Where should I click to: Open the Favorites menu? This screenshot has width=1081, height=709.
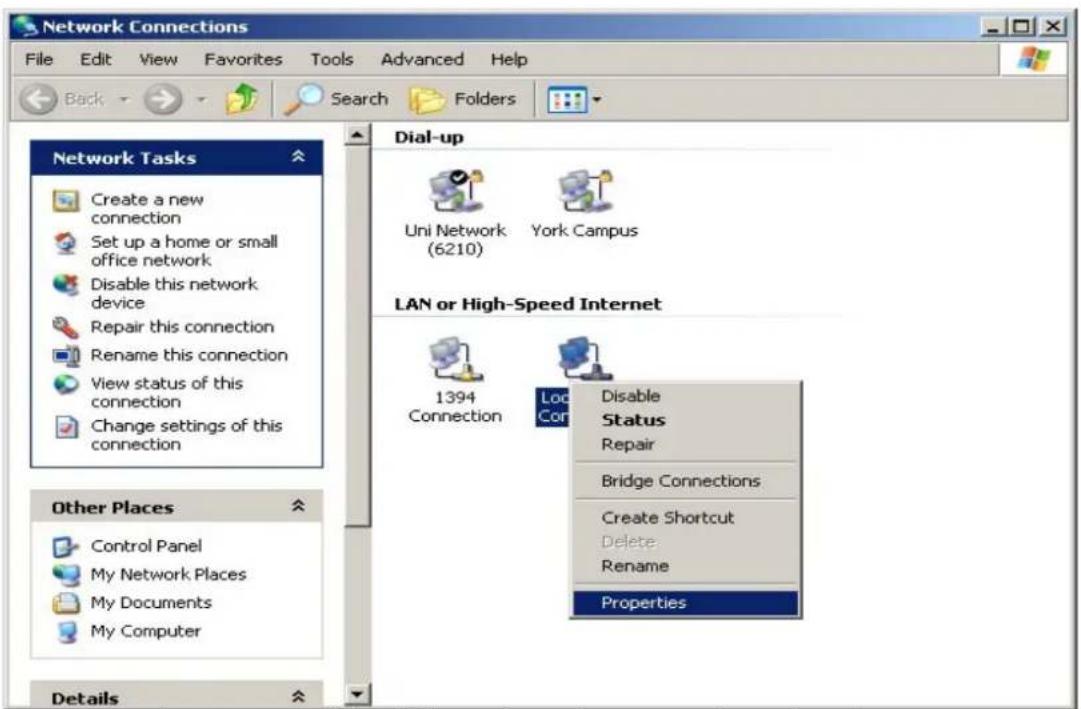pos(243,59)
